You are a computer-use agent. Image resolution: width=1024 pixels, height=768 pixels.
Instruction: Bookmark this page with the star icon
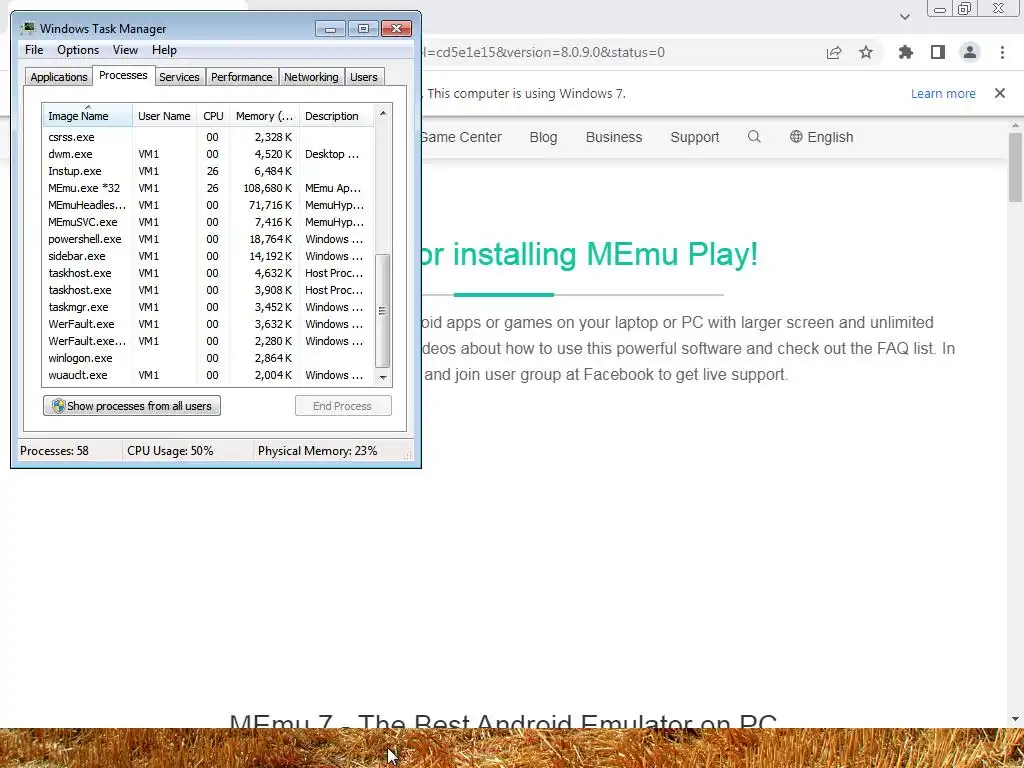[865, 52]
